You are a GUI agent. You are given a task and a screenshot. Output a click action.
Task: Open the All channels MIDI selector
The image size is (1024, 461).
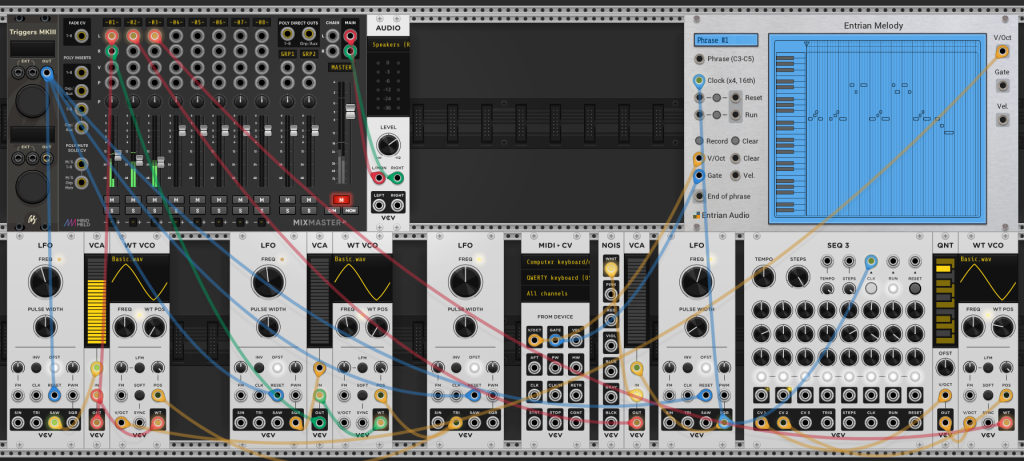point(555,294)
